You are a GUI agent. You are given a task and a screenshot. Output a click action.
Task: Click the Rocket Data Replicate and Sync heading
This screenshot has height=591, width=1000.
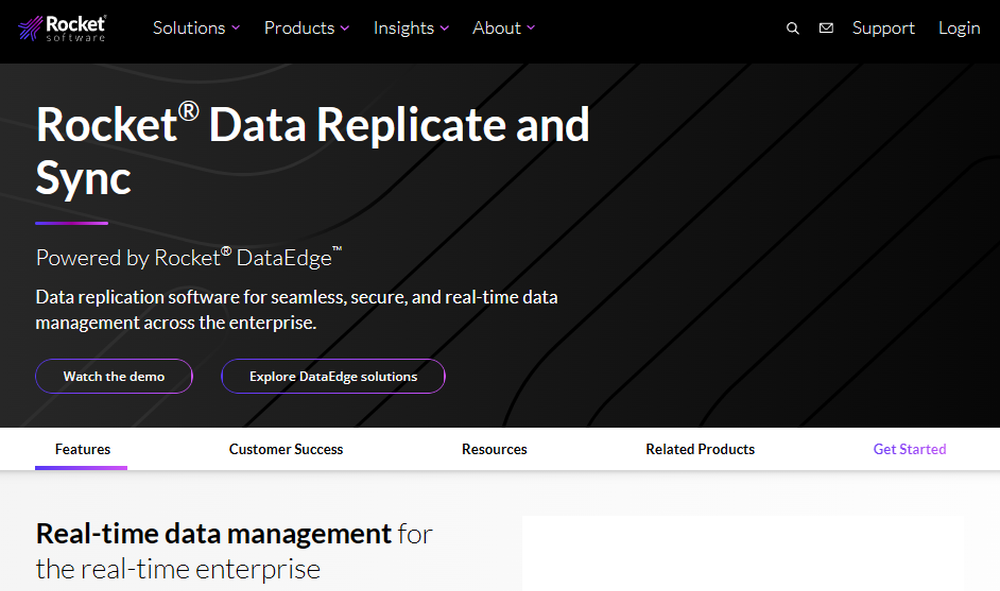(312, 150)
